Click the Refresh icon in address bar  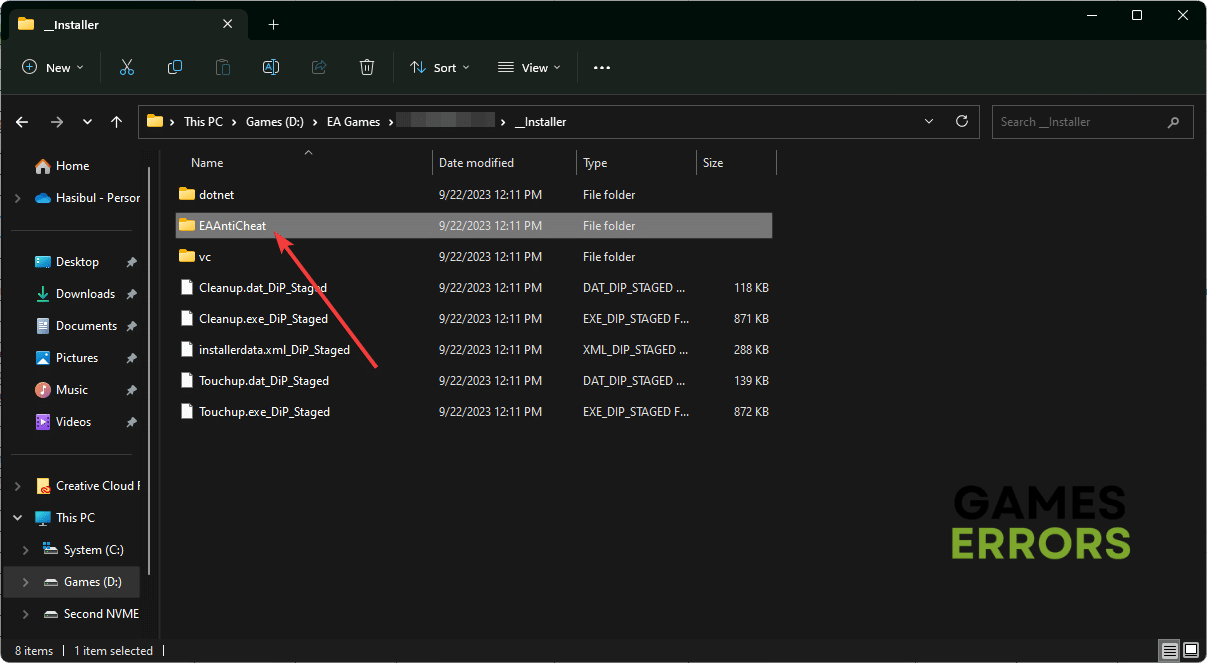click(962, 121)
